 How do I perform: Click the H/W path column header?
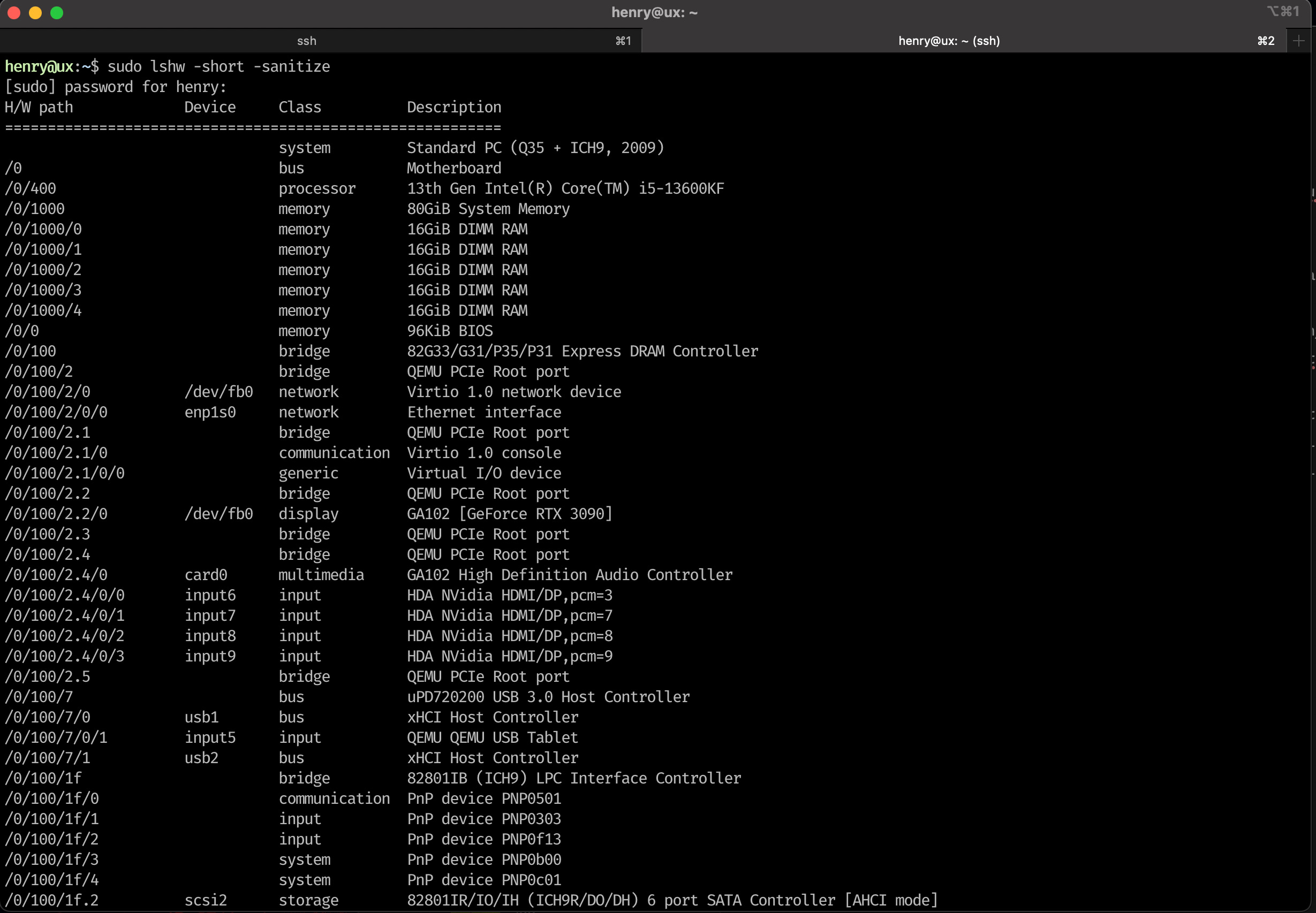39,107
